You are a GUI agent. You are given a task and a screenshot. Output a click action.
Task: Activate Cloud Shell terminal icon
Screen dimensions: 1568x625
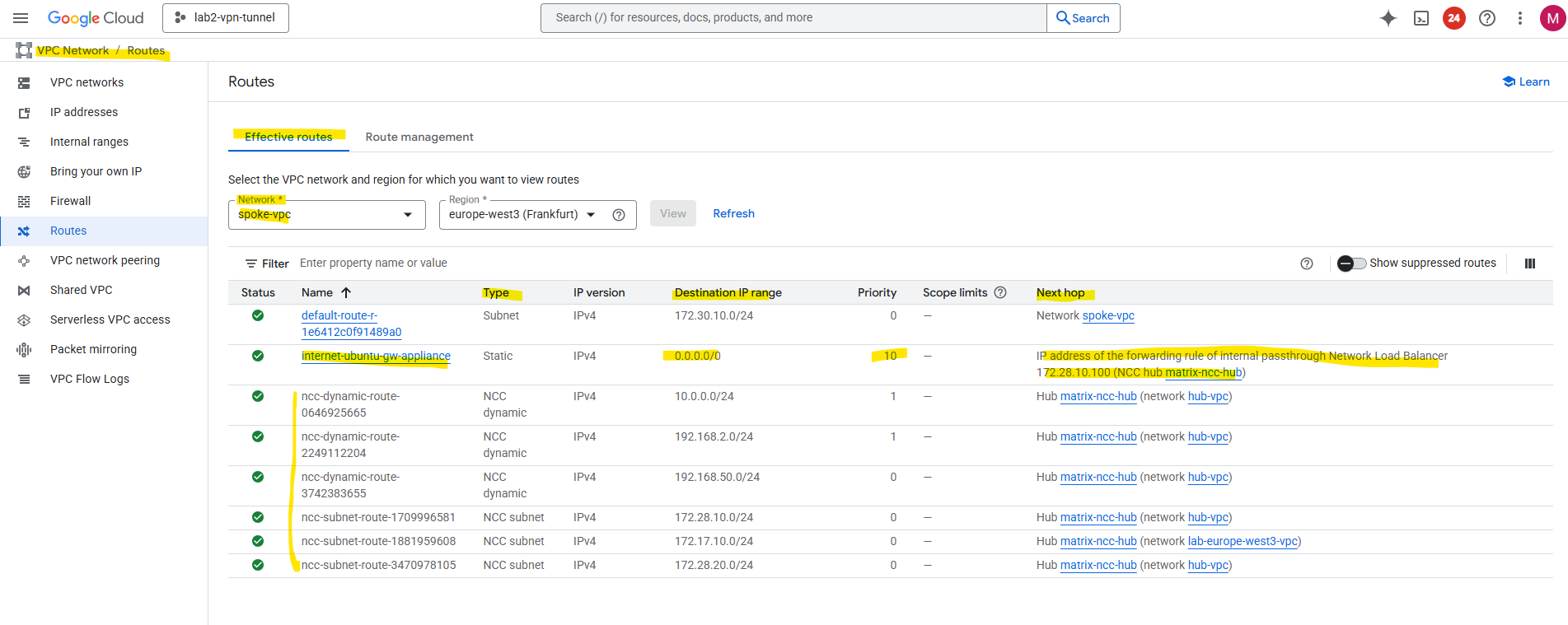pos(1421,18)
